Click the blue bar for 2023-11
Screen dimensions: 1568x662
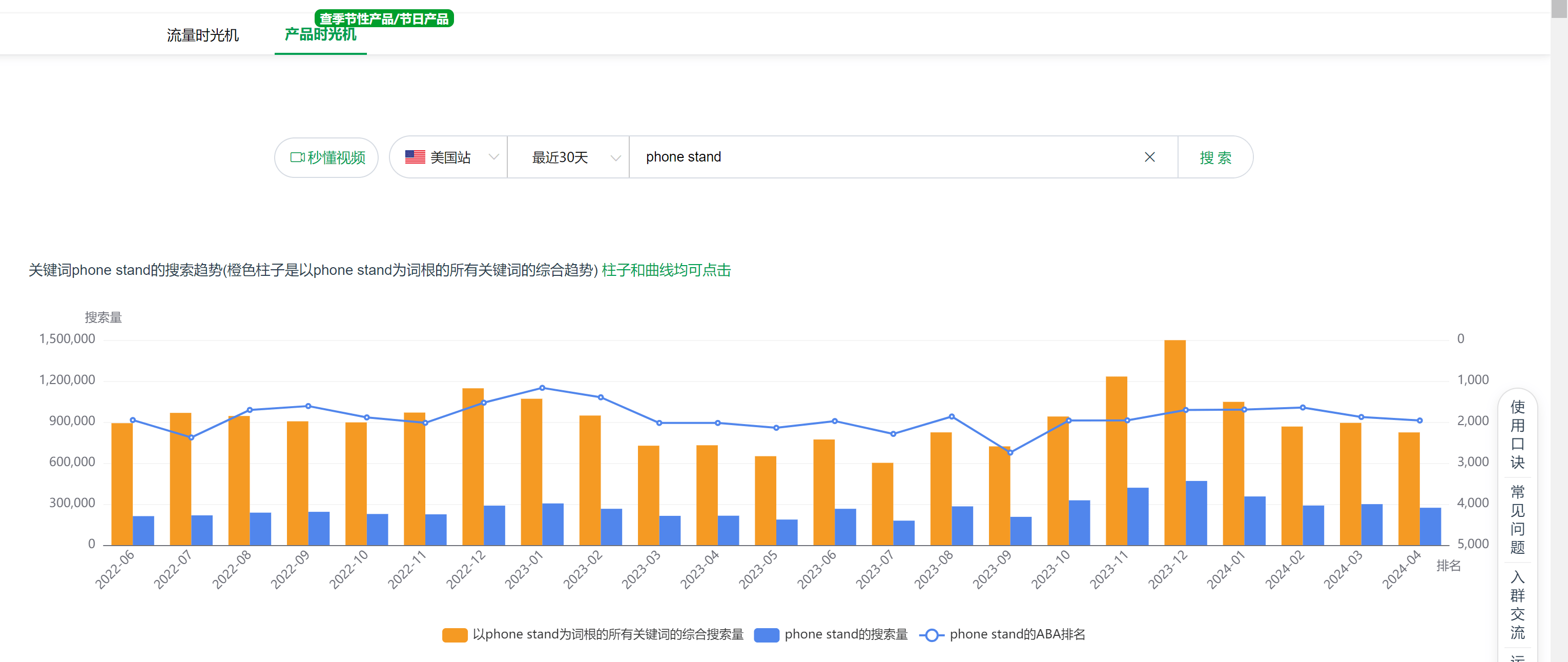[1137, 516]
